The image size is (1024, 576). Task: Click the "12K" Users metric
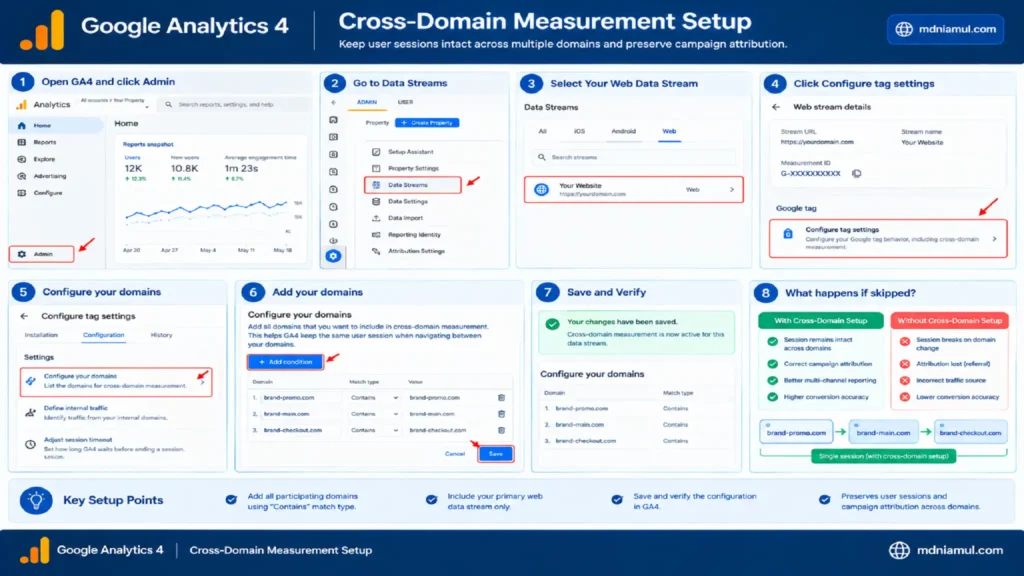133,168
